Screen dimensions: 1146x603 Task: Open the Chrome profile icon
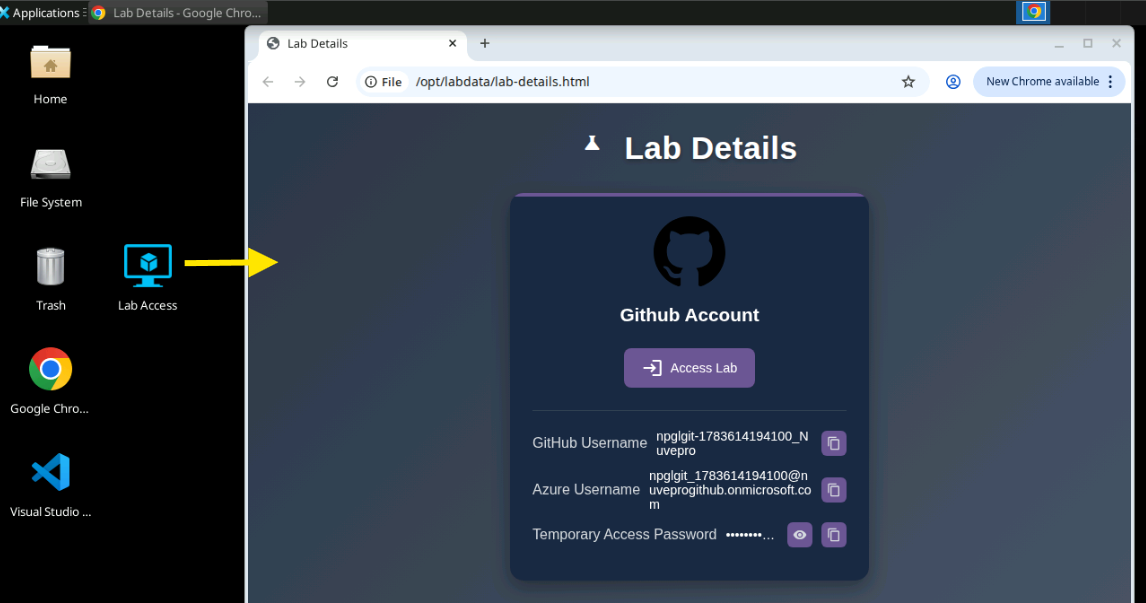(x=953, y=82)
